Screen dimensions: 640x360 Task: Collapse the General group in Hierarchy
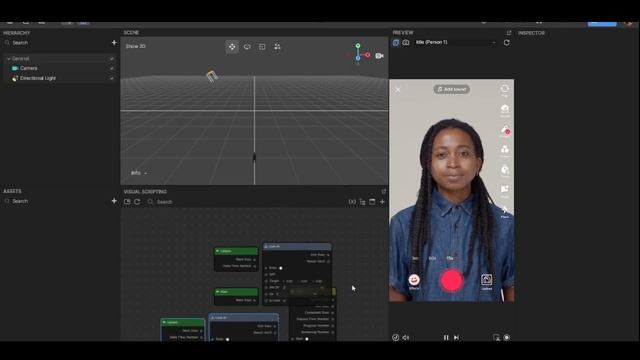tap(9, 59)
